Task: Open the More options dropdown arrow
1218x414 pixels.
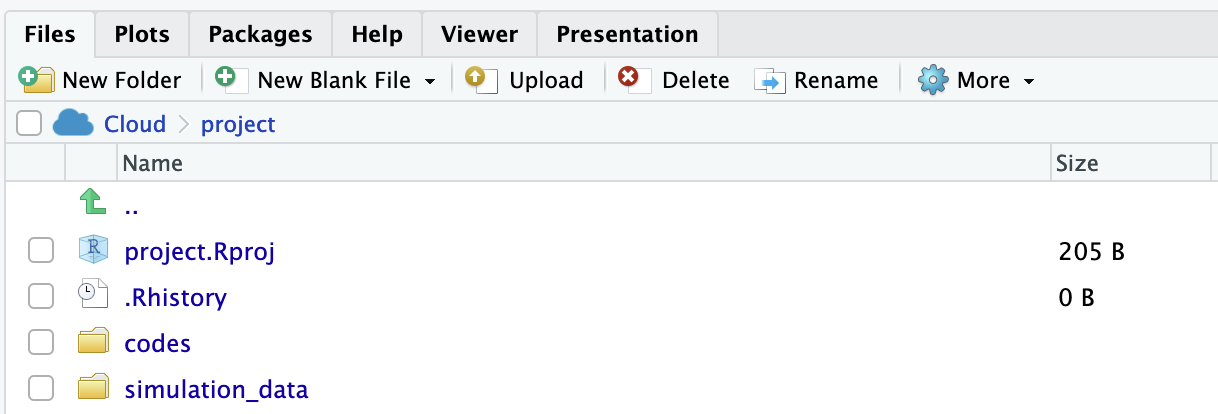Action: (x=1028, y=81)
